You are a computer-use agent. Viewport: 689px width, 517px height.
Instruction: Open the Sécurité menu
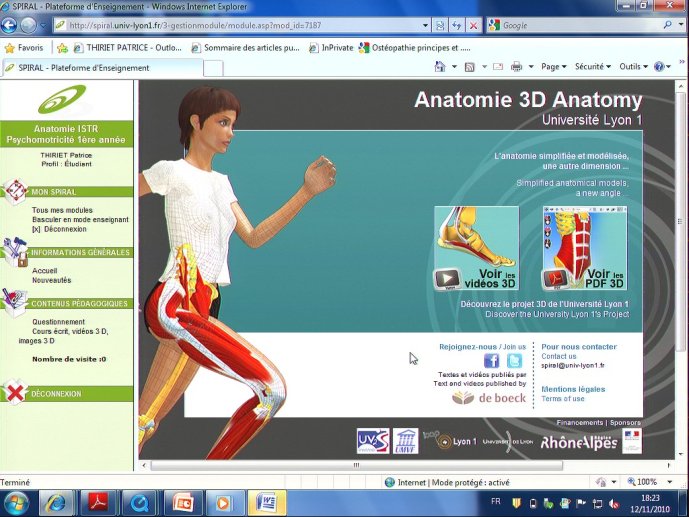click(593, 67)
